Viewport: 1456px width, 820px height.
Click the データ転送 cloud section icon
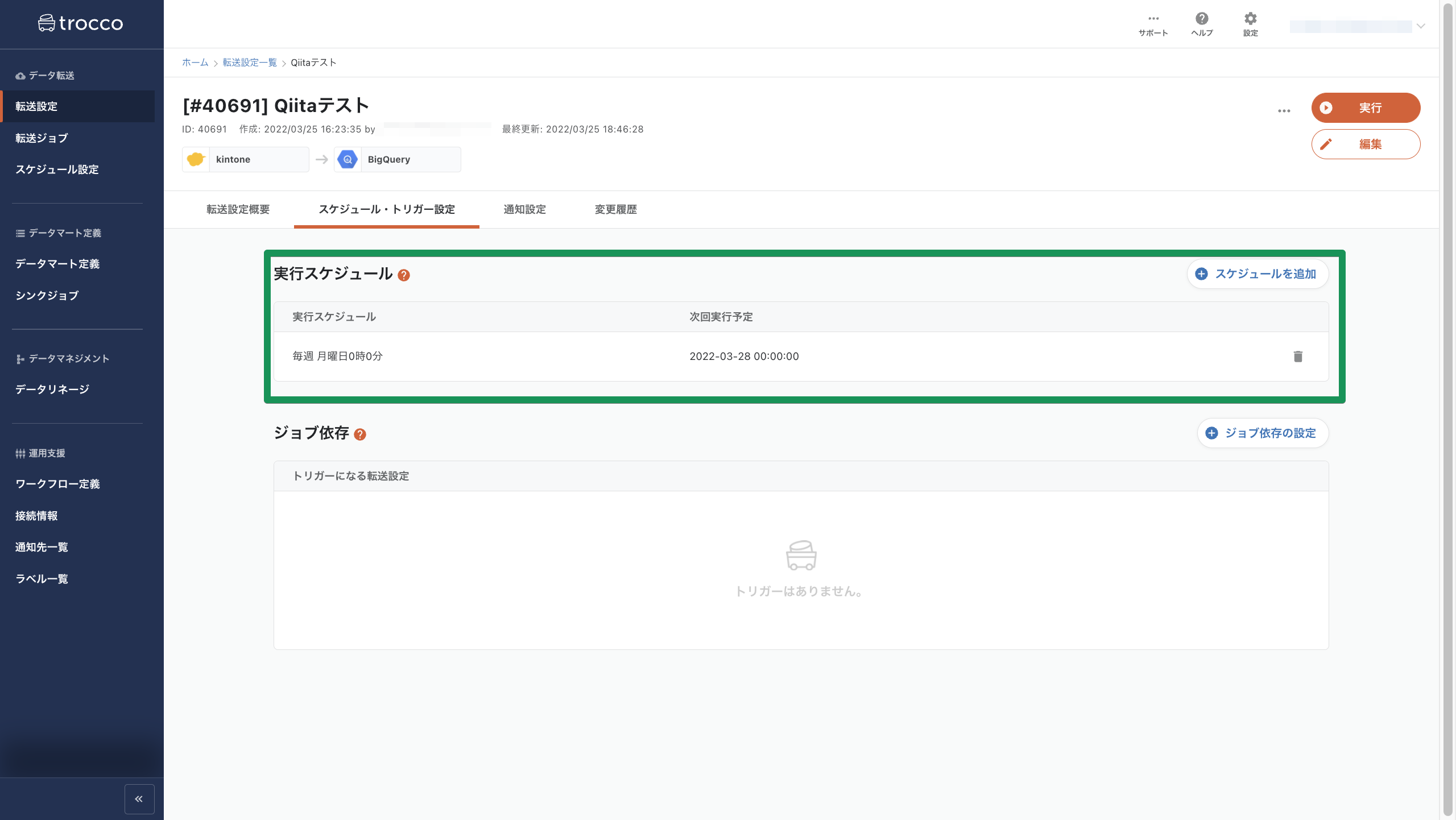20,76
